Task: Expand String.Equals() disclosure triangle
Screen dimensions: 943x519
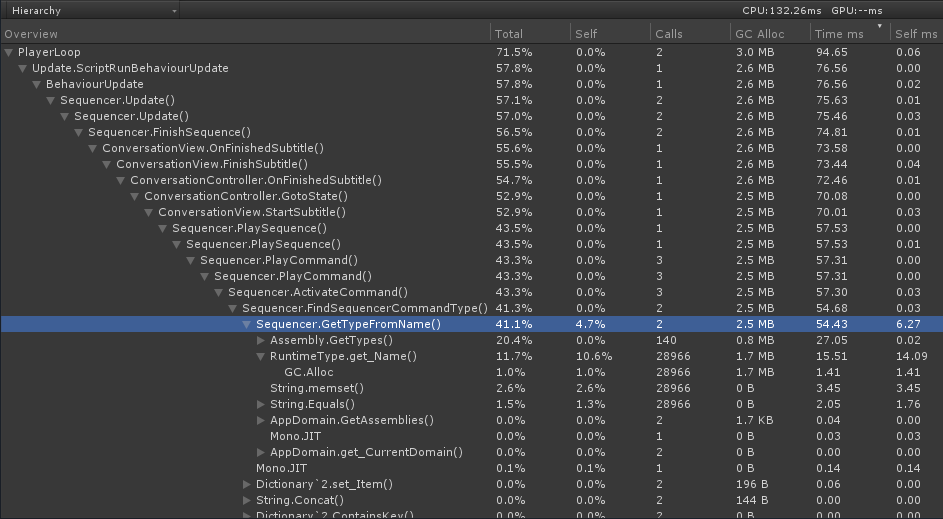Action: pyautogui.click(x=260, y=404)
